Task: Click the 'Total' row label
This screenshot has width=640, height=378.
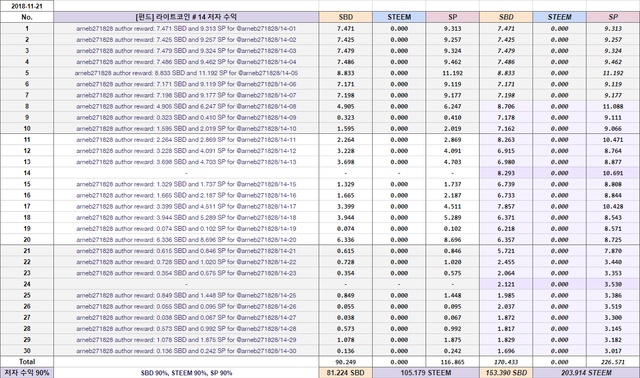Action: [27, 362]
